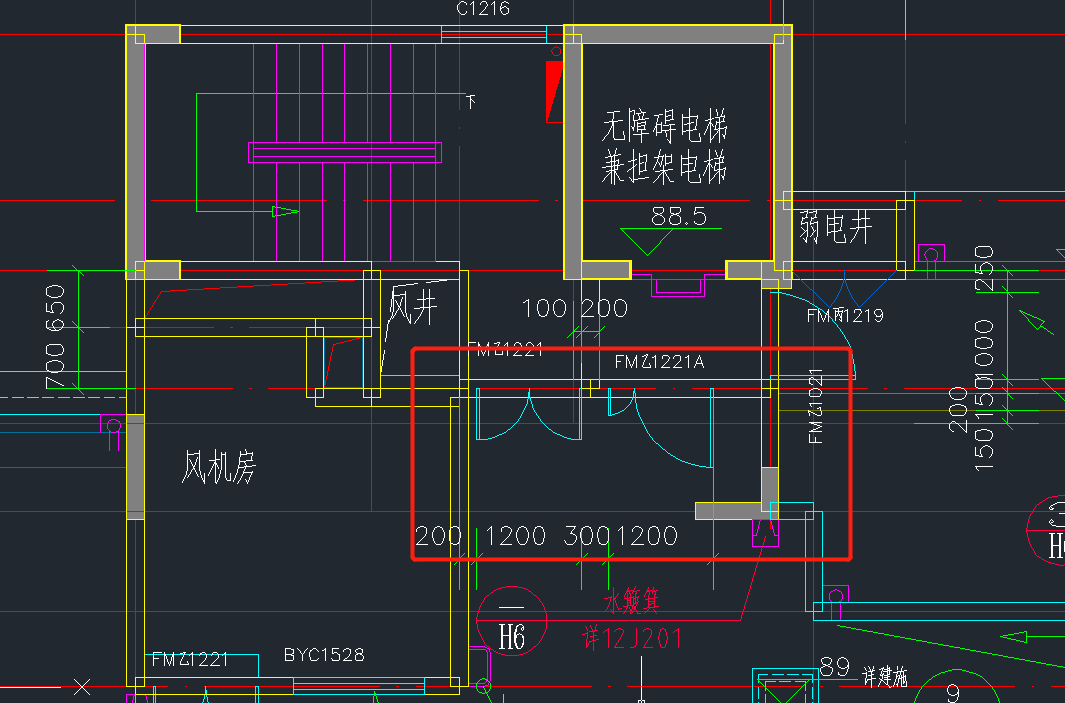1065x703 pixels.
Task: Pick the green elevation triangle below 88.5
Action: (x=647, y=242)
